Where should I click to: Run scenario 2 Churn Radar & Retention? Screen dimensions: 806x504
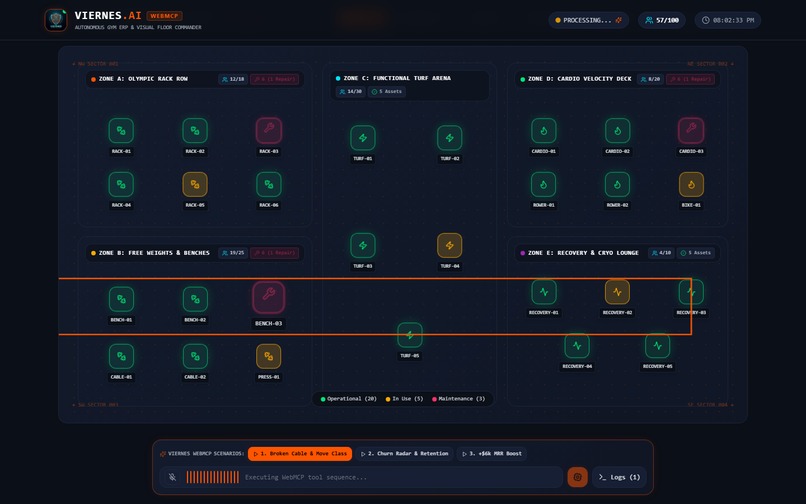coord(405,454)
